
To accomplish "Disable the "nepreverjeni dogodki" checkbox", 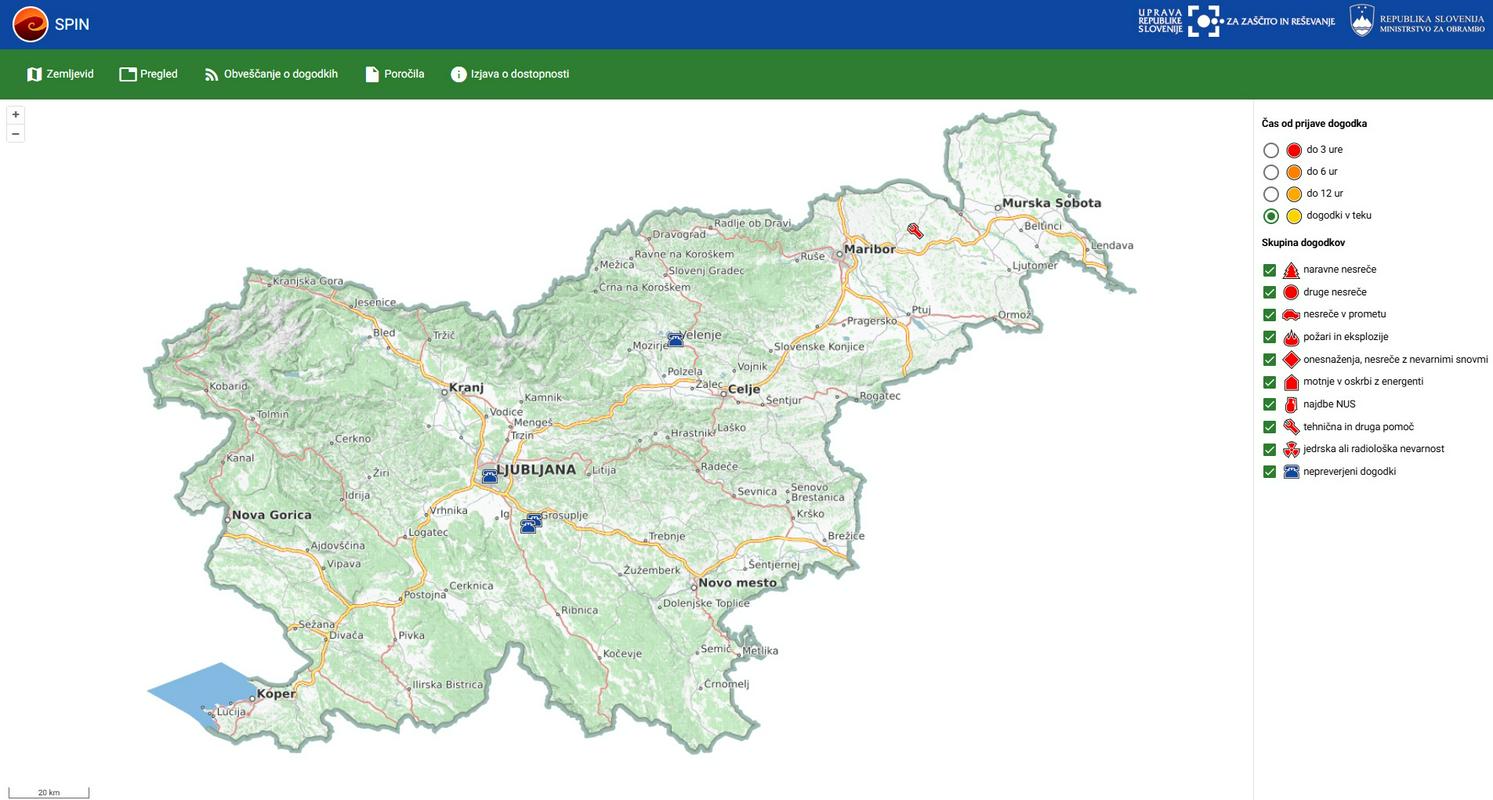I will [1270, 472].
